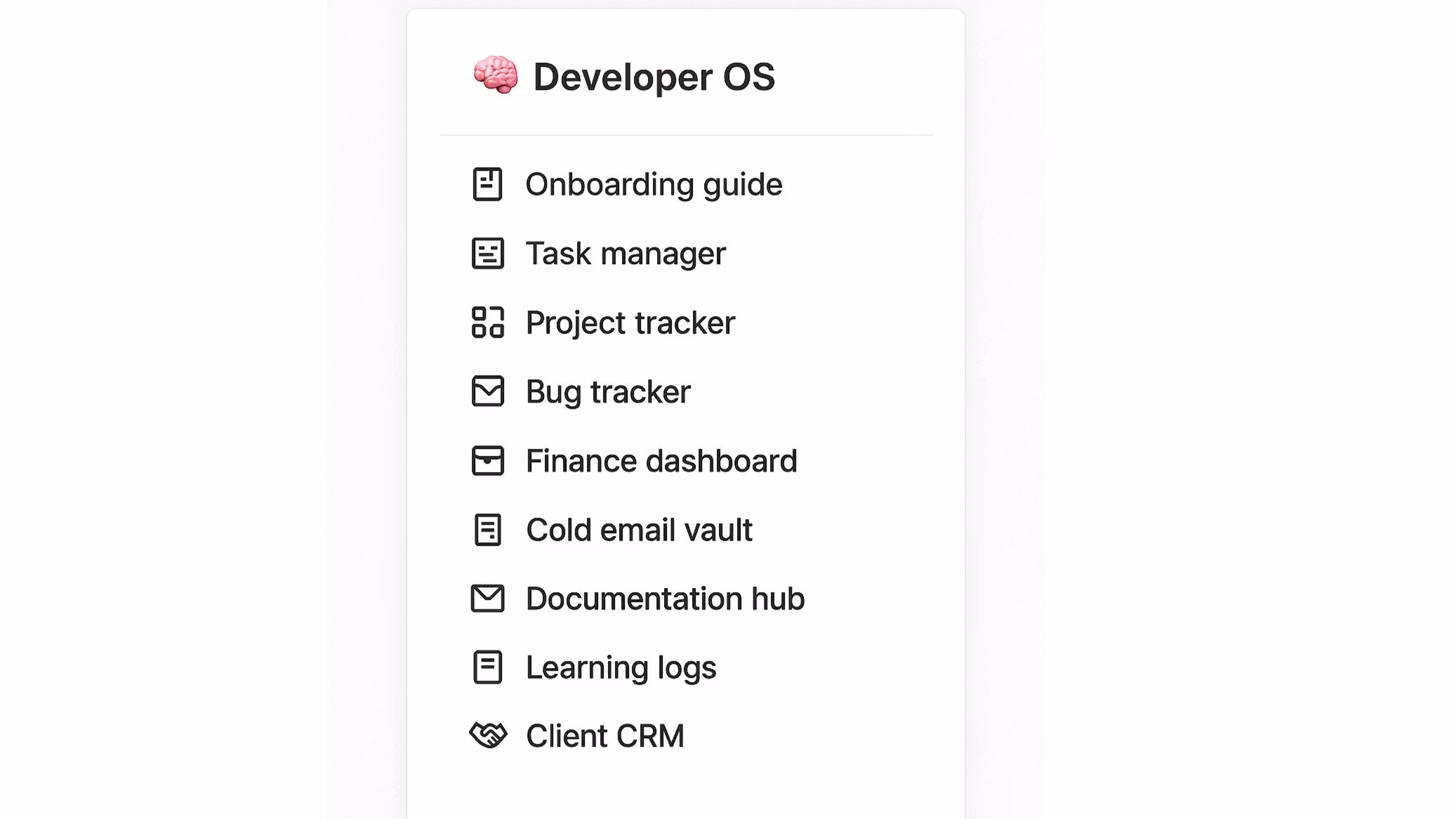Click the Cold email vault document icon
Viewport: 1456px width, 819px height.
pos(487,530)
